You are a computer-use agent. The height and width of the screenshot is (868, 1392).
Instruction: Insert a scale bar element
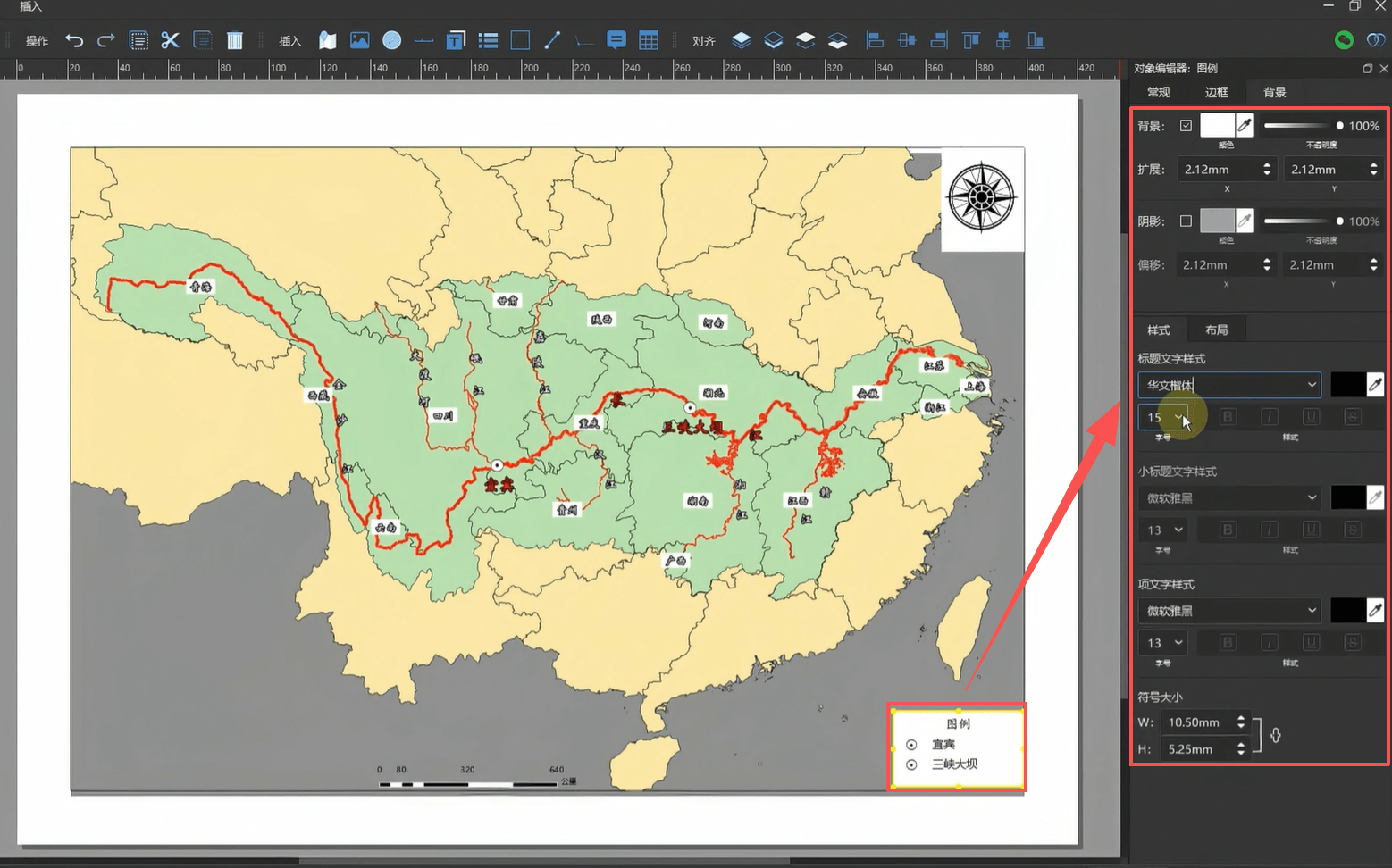pyautogui.click(x=423, y=40)
